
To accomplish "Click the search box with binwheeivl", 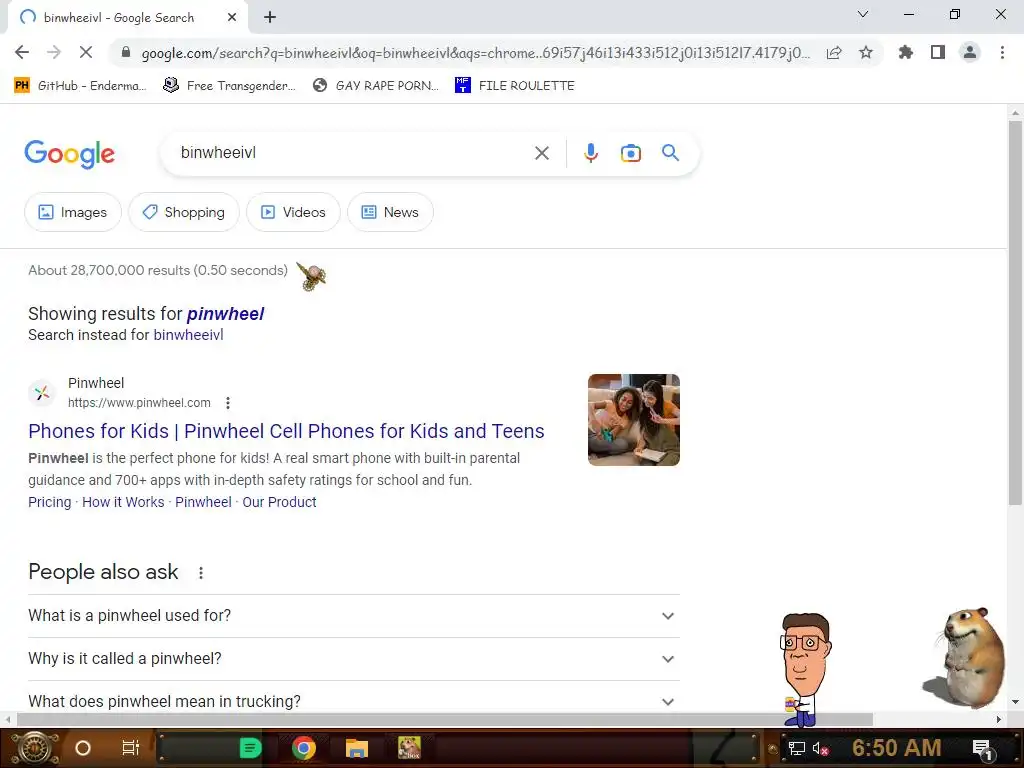I will click(x=353, y=153).
